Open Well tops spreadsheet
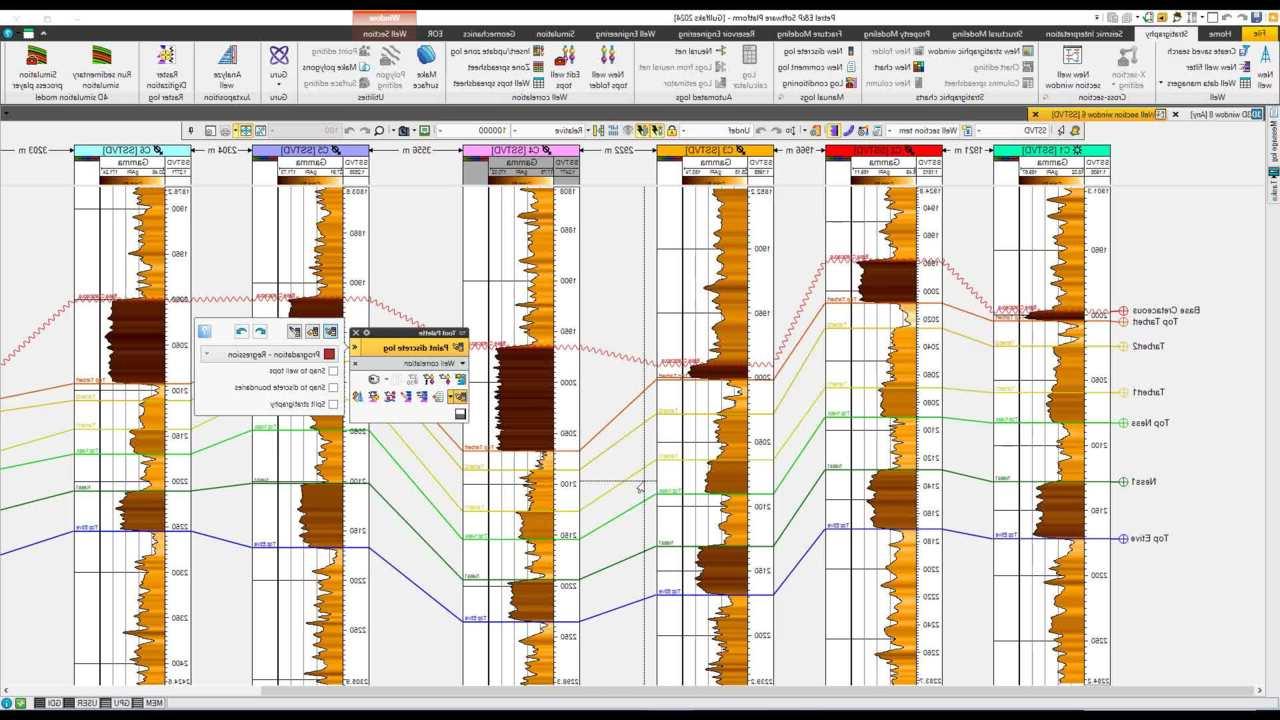This screenshot has height=720, width=1280. click(x=499, y=83)
